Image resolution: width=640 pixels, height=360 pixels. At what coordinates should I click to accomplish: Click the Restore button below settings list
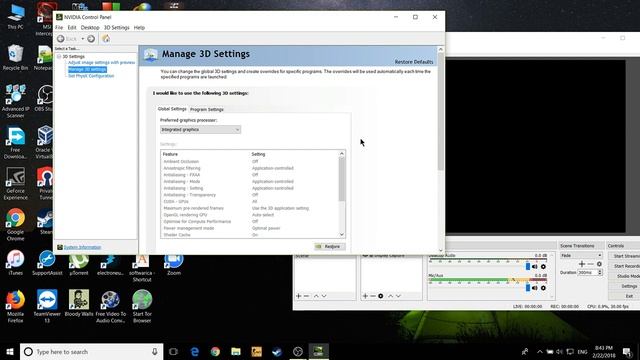[330, 247]
